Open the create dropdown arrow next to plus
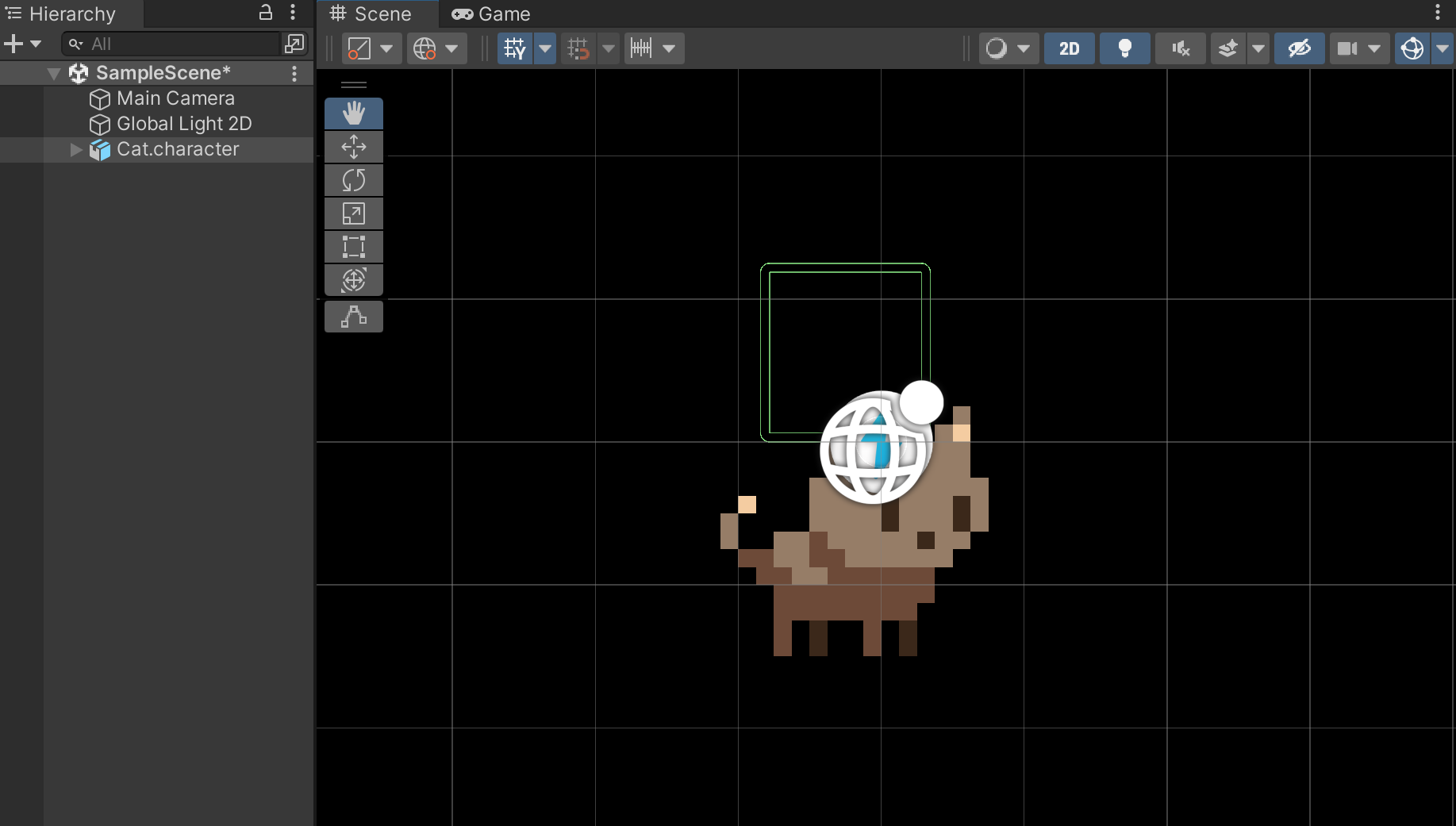 (x=36, y=44)
